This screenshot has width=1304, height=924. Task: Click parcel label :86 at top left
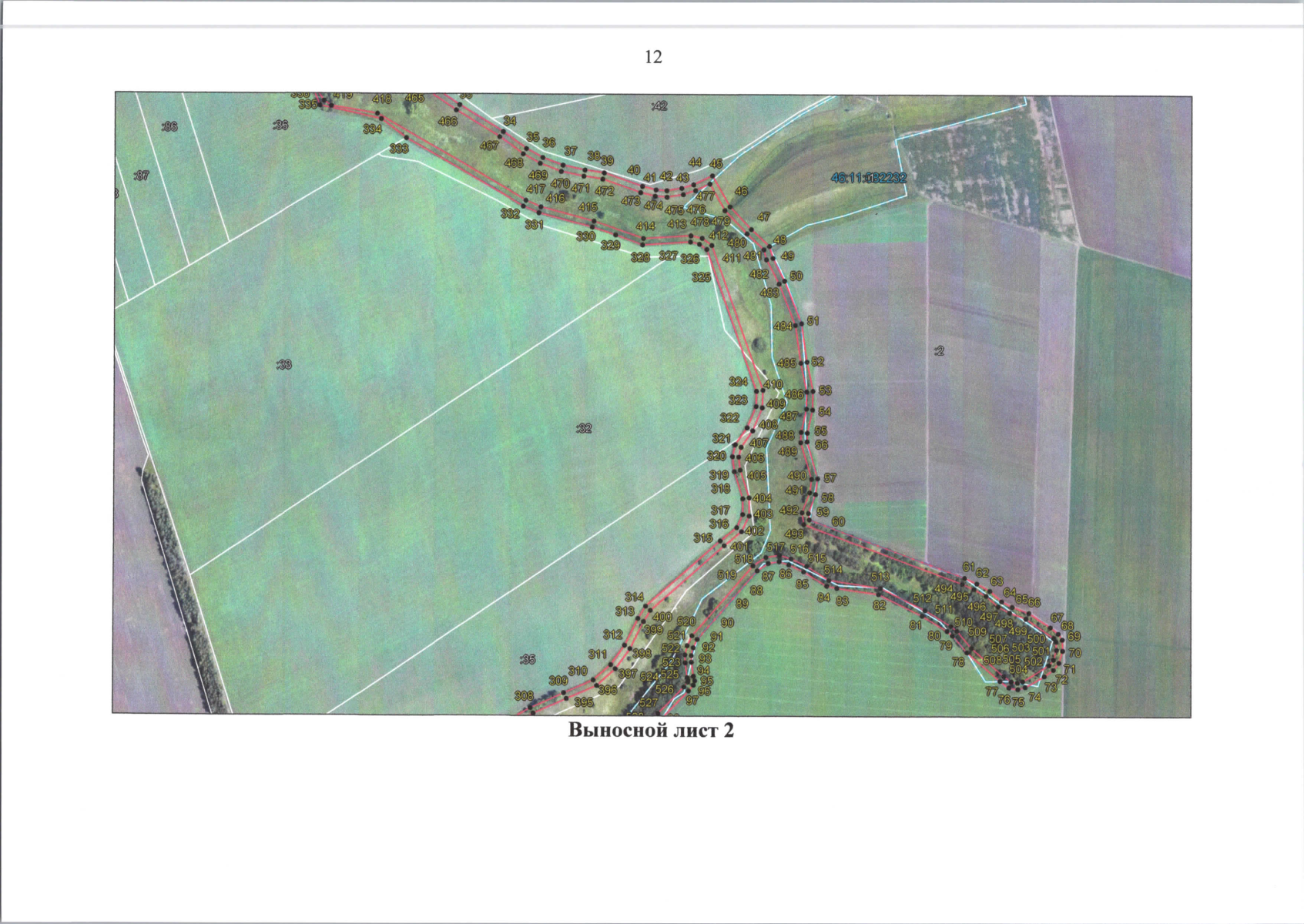[x=169, y=126]
